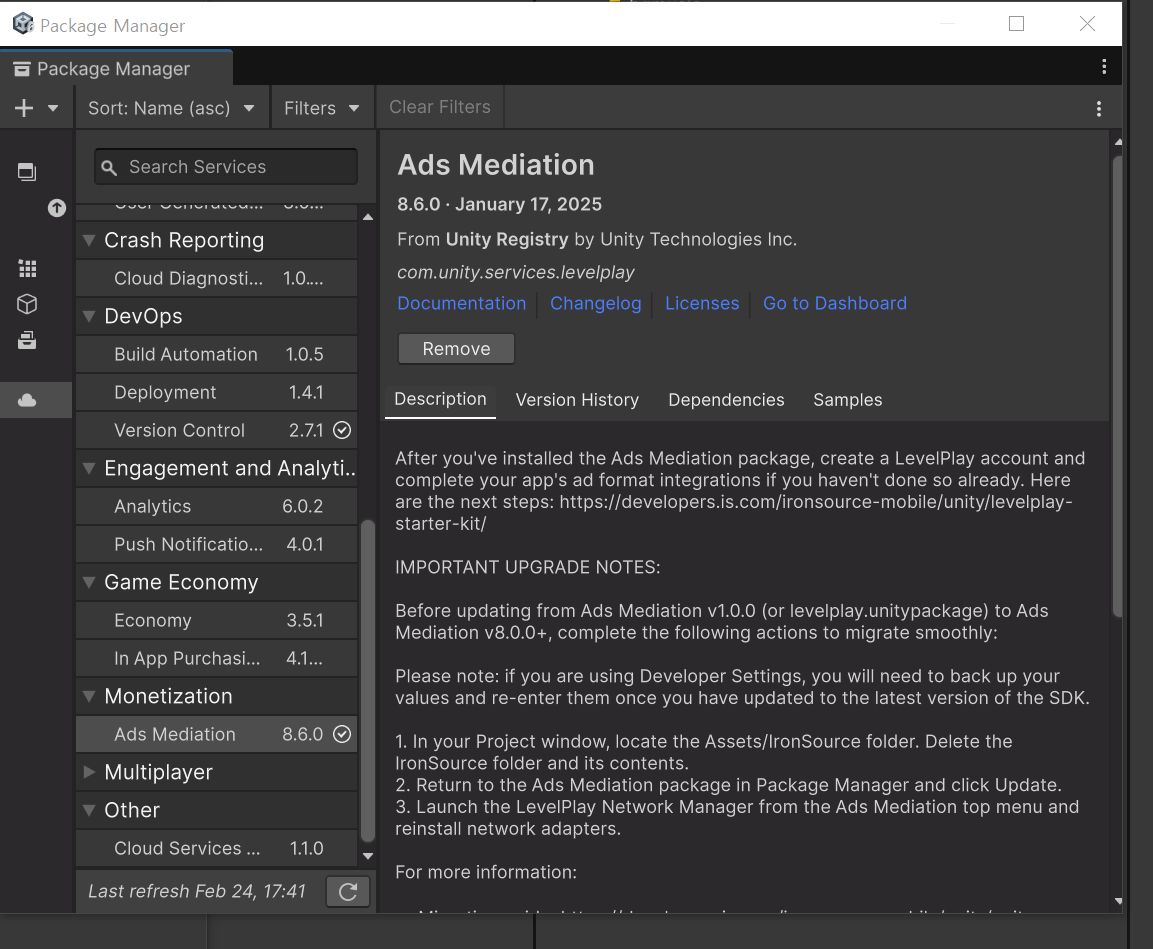Select the Deployment 1.4.1 package
The height and width of the screenshot is (949, 1153).
[x=217, y=393]
